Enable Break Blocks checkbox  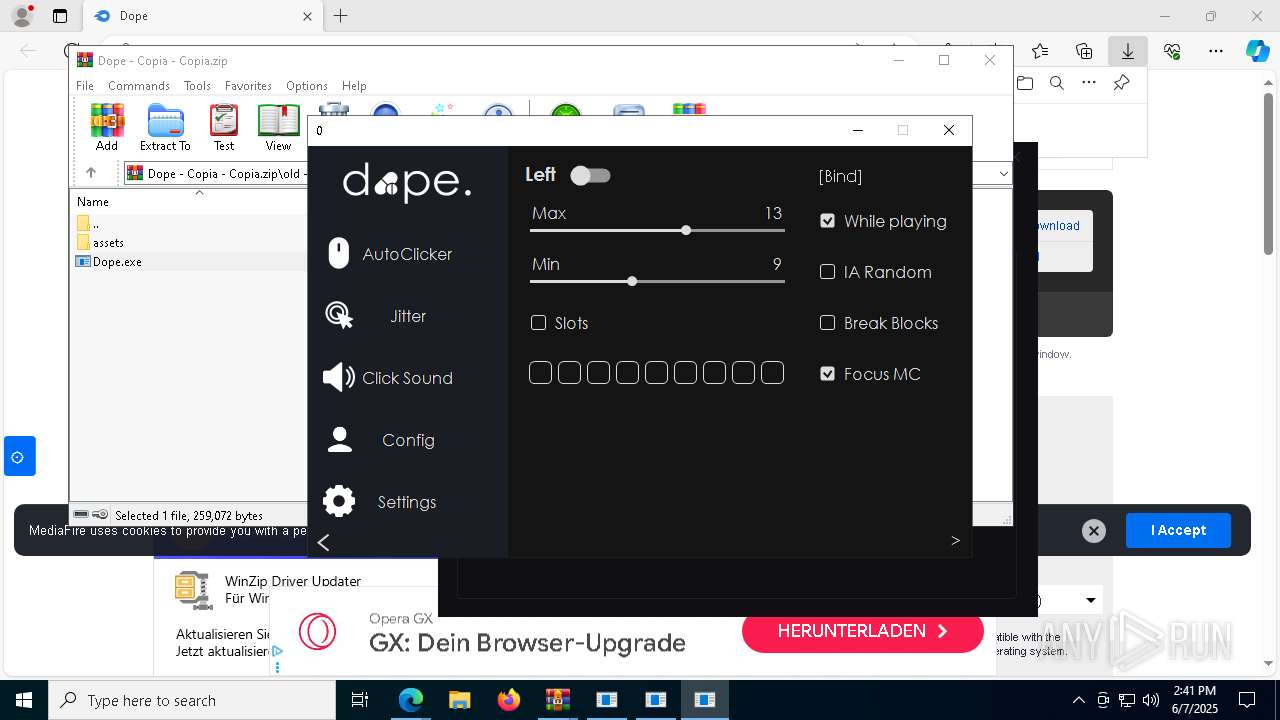point(827,323)
